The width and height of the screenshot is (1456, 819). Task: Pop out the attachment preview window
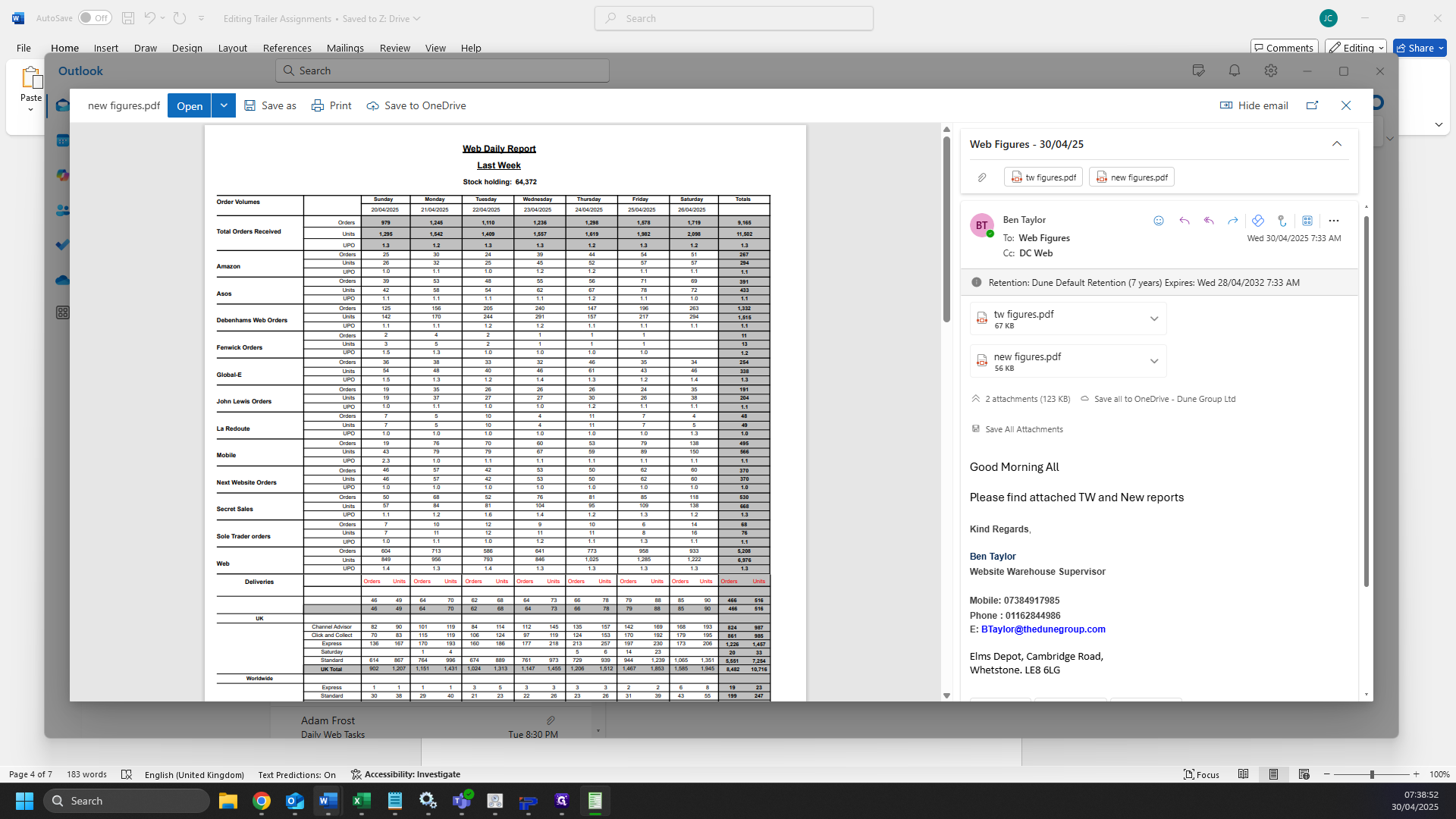click(1313, 105)
